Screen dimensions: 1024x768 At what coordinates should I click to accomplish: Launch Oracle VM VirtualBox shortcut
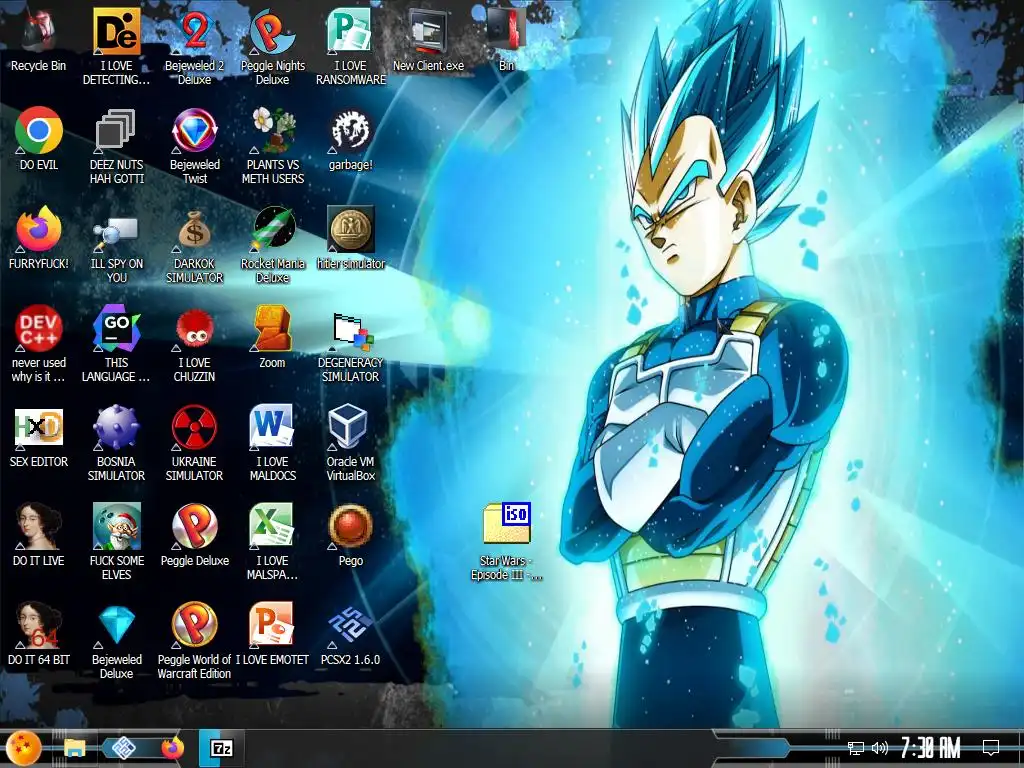pos(351,443)
